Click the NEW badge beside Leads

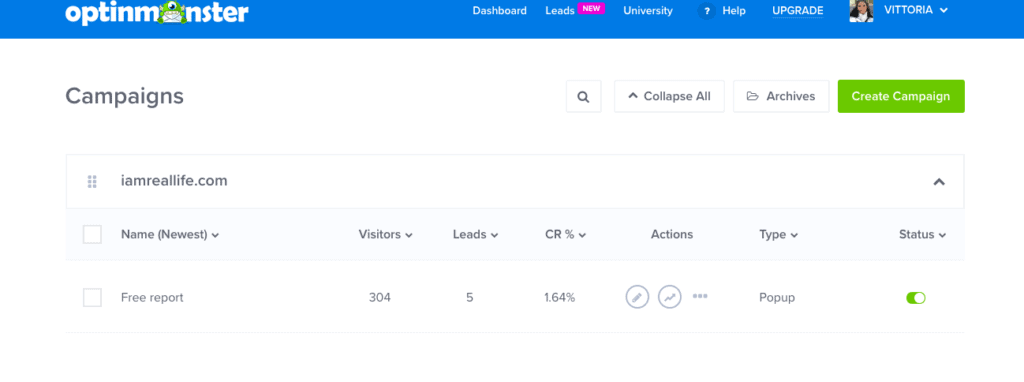591,8
